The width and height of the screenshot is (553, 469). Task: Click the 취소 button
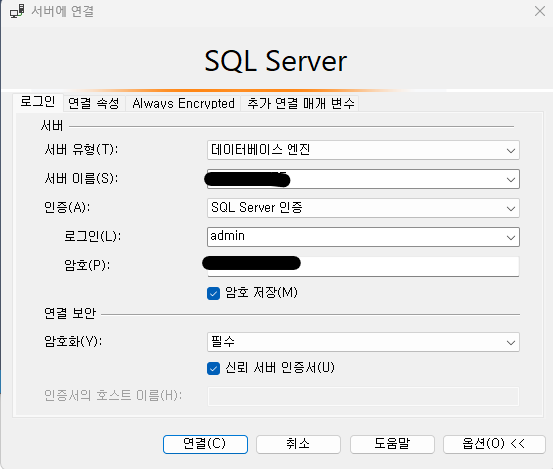(x=298, y=444)
